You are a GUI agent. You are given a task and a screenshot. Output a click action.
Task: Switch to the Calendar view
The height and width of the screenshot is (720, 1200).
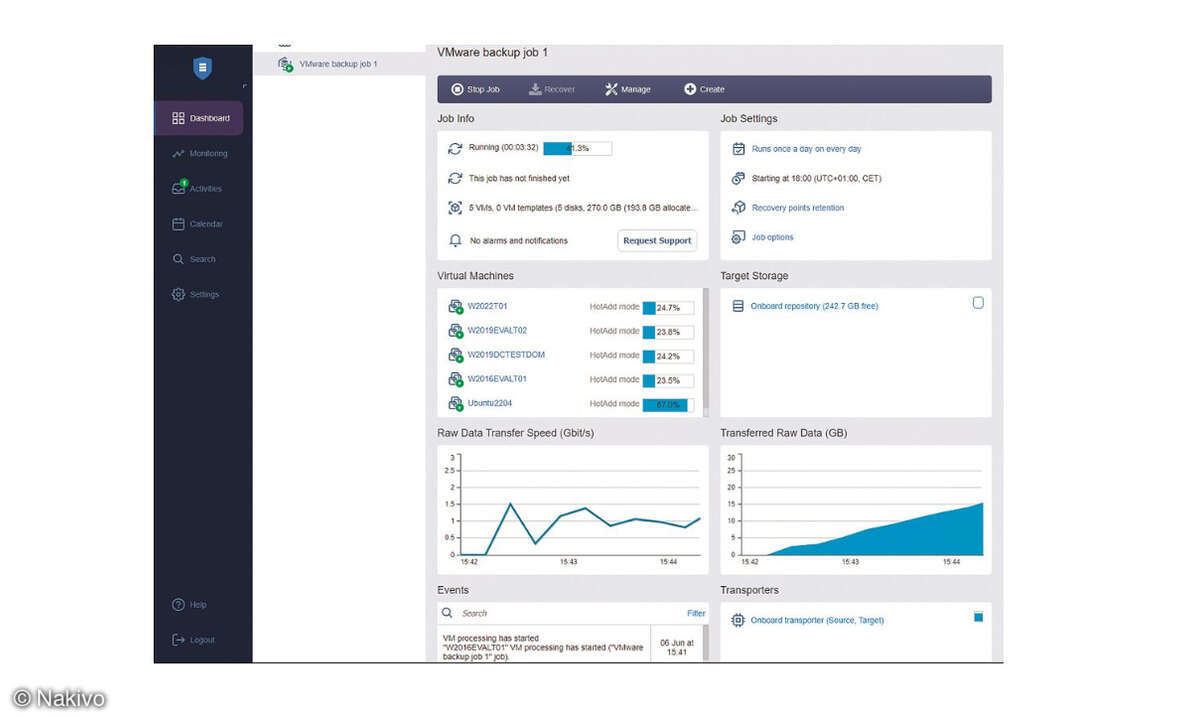pyautogui.click(x=197, y=224)
